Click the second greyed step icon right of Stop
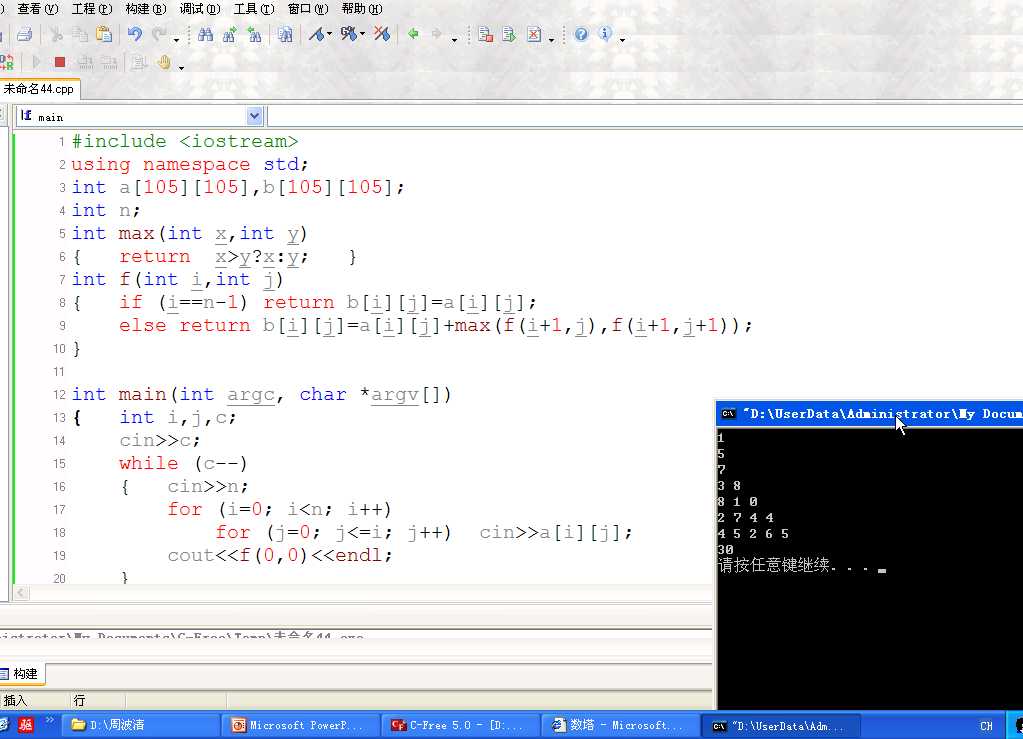Viewport: 1023px width, 739px height. (109, 62)
